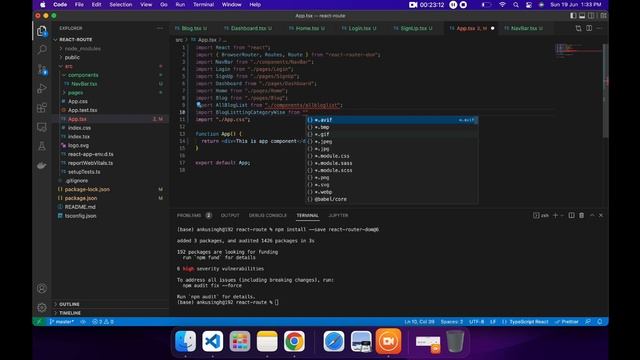Toggle the bottom panel layout icon
This screenshot has height=360, width=640.
tap(582, 16)
